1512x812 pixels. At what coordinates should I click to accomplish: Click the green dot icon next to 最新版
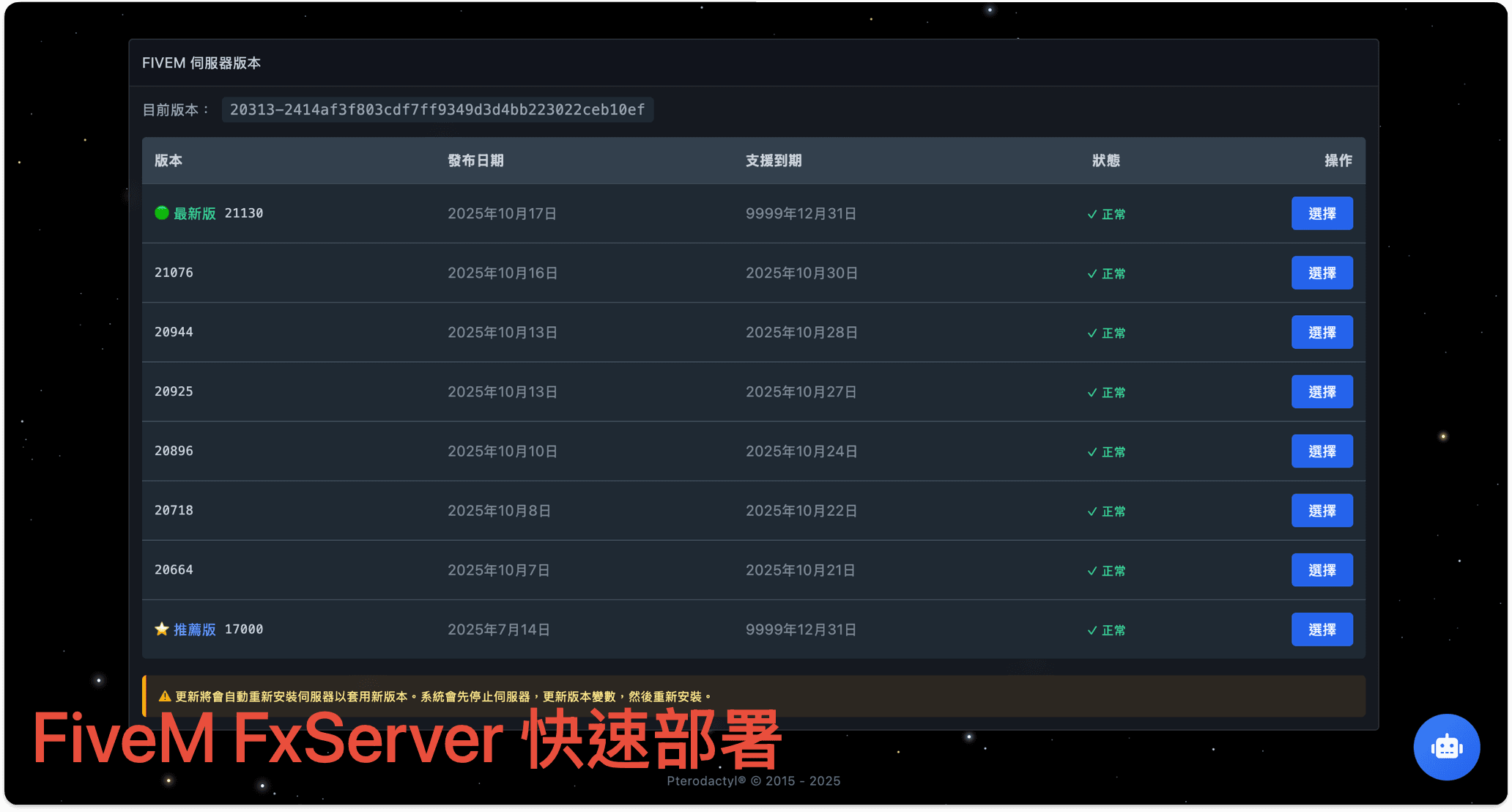click(x=161, y=213)
